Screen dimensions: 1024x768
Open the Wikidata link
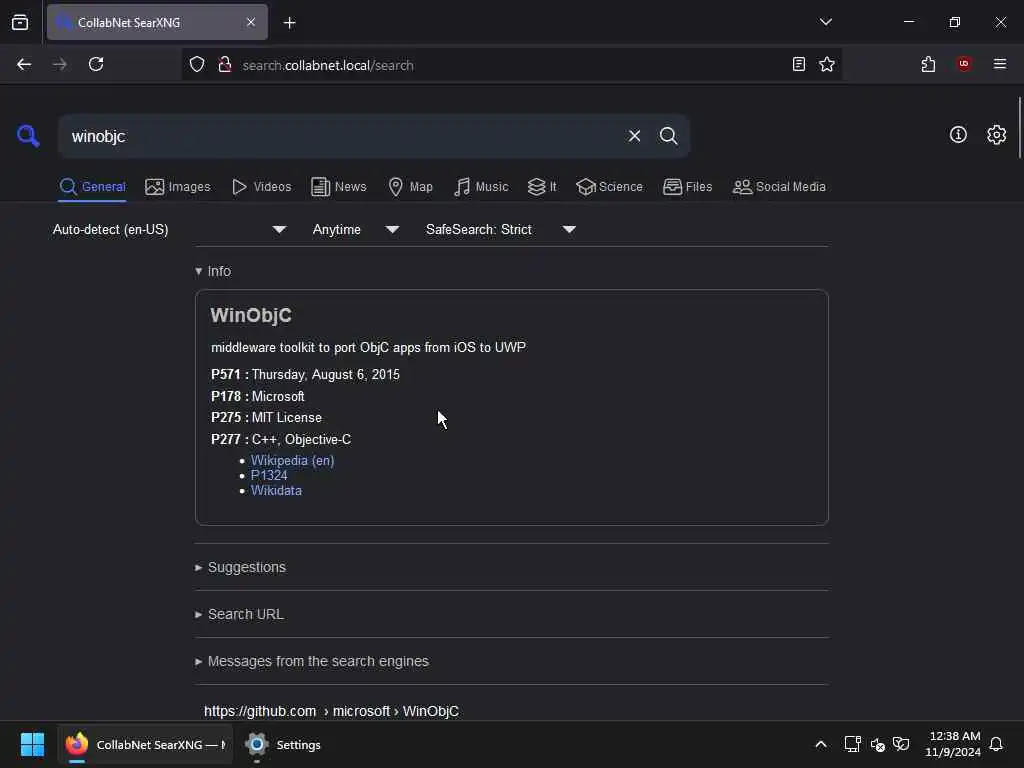276,490
